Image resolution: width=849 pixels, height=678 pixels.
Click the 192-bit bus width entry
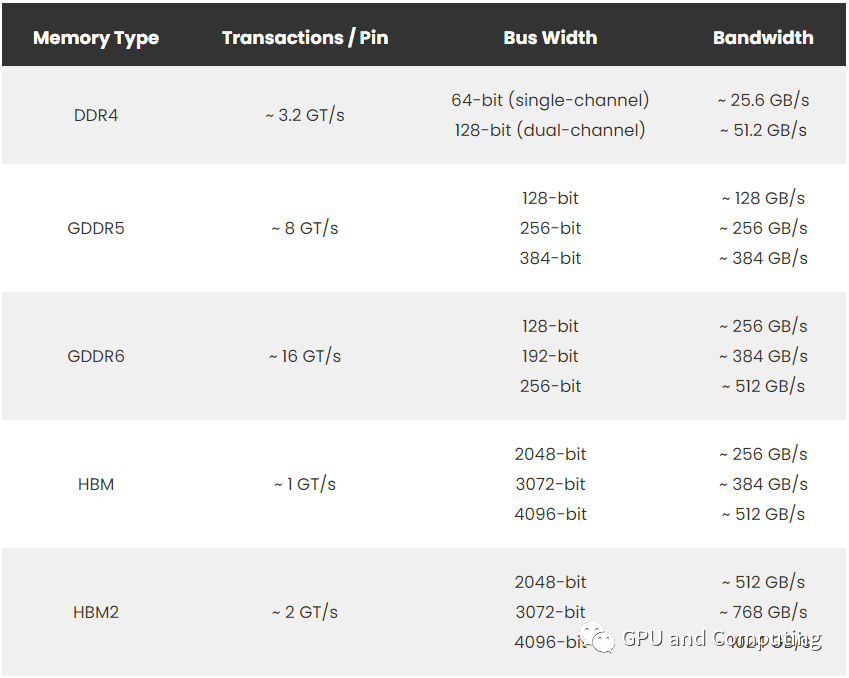coord(550,356)
